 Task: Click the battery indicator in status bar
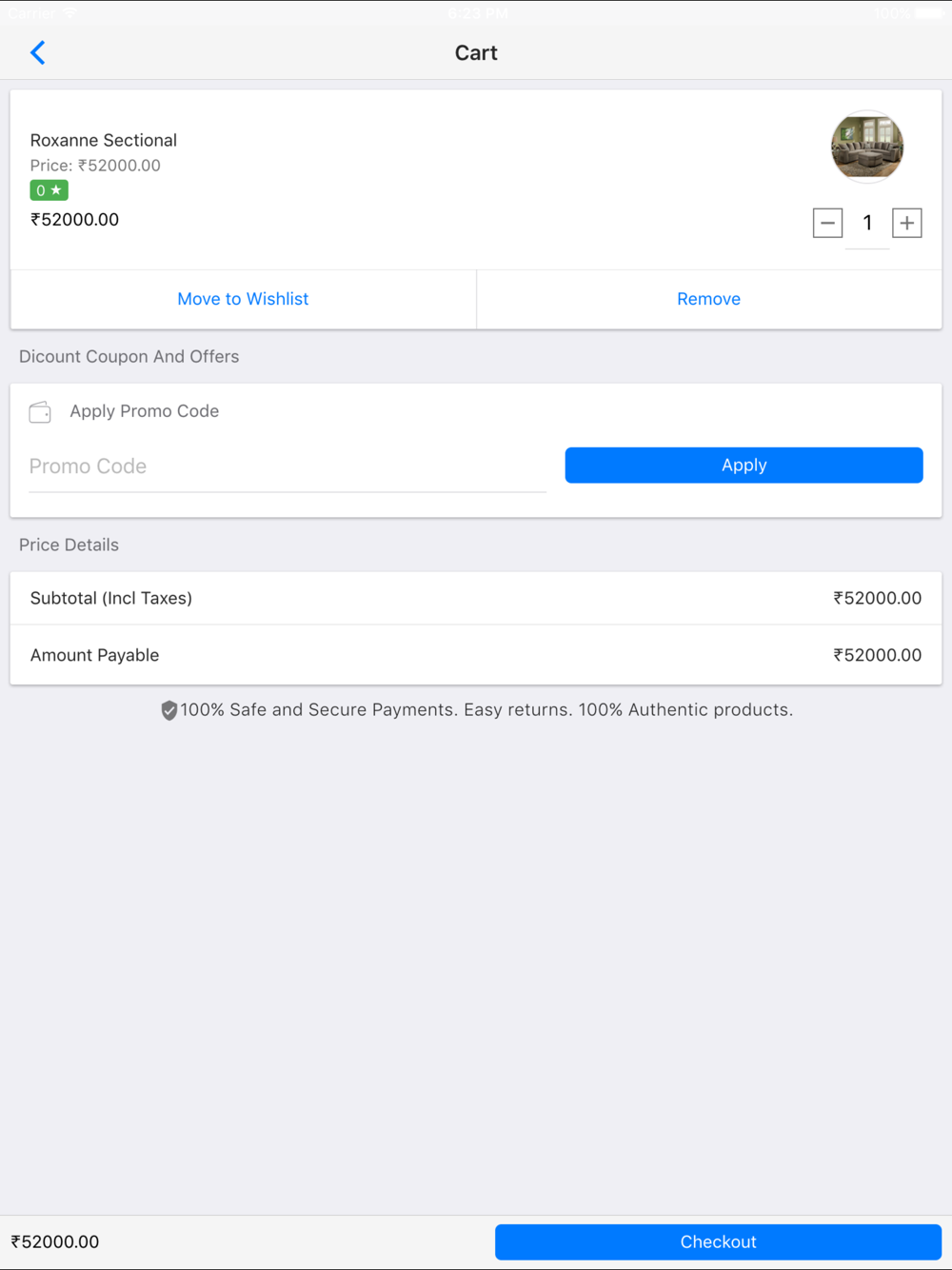929,13
